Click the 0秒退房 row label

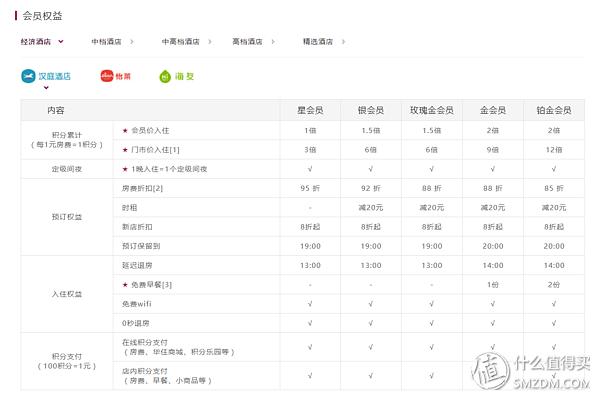pyautogui.click(x=135, y=323)
